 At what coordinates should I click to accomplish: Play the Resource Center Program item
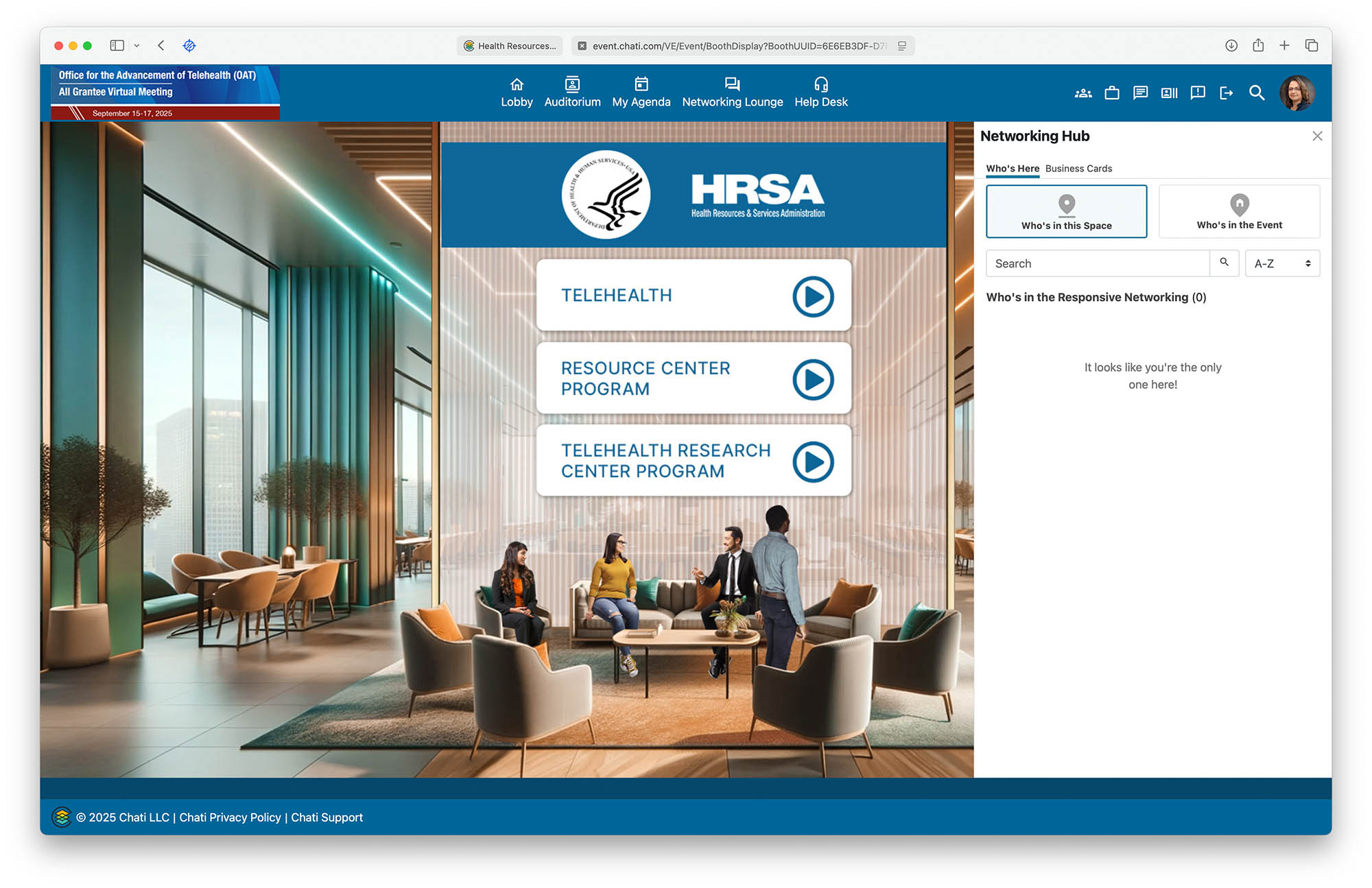click(813, 379)
